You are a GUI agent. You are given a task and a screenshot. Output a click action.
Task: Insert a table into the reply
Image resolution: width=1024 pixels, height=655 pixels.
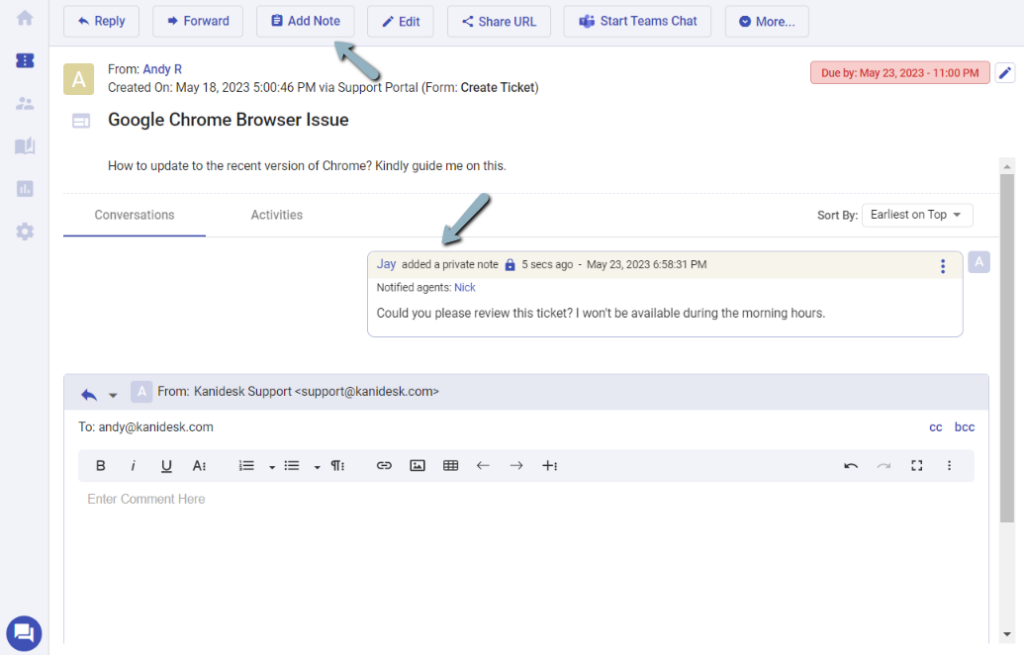[x=451, y=466]
